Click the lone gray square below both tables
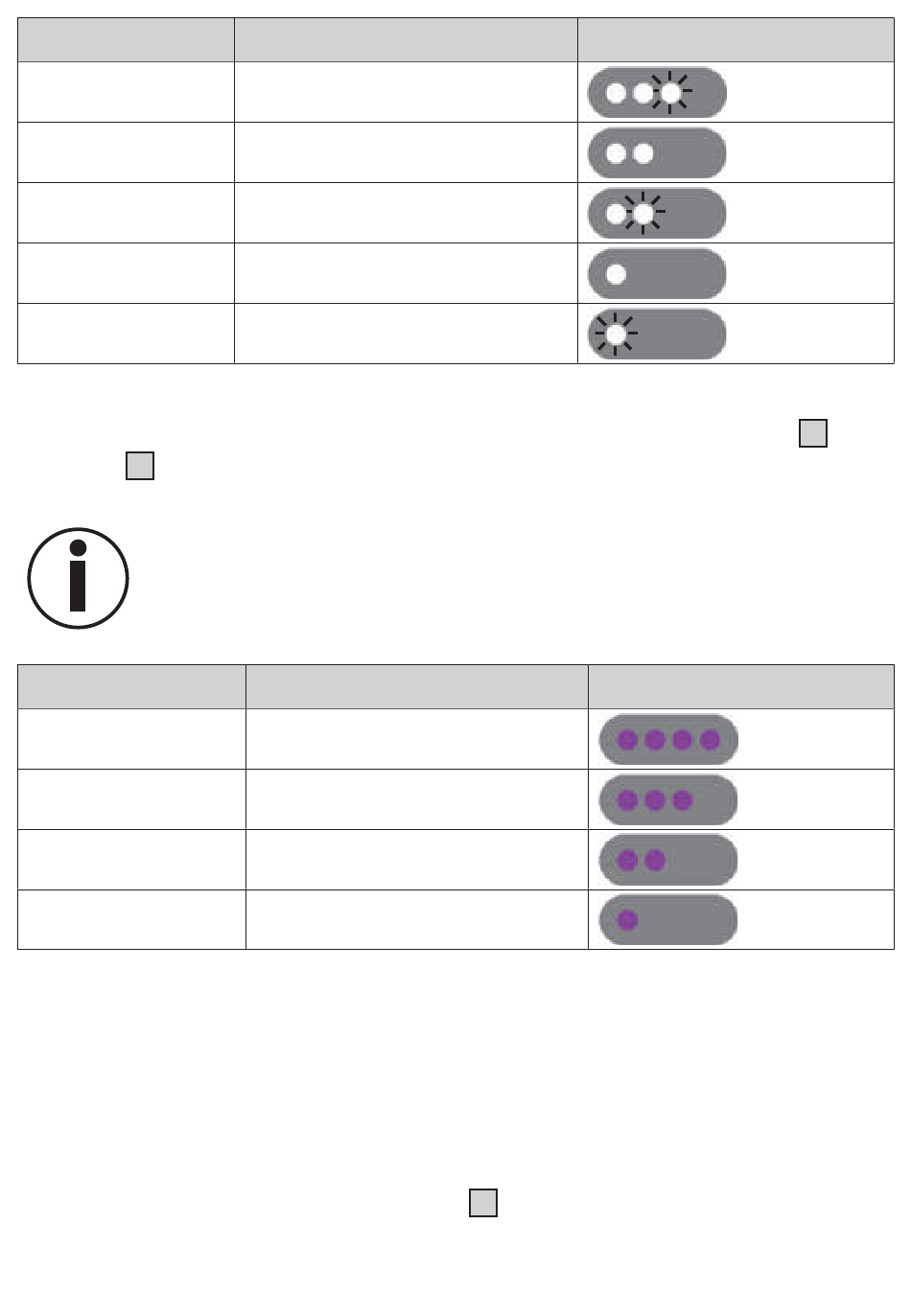 (x=483, y=1203)
